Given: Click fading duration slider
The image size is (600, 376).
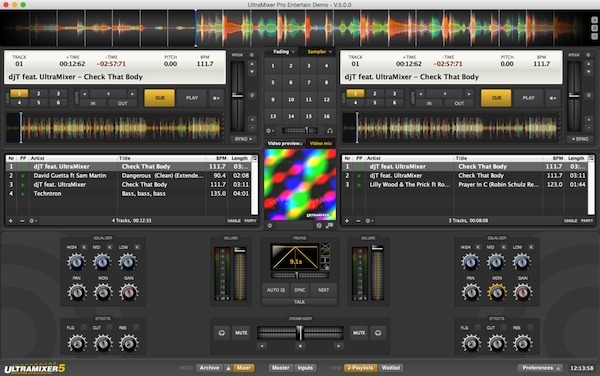Looking at the screenshot, I should click(x=300, y=275).
